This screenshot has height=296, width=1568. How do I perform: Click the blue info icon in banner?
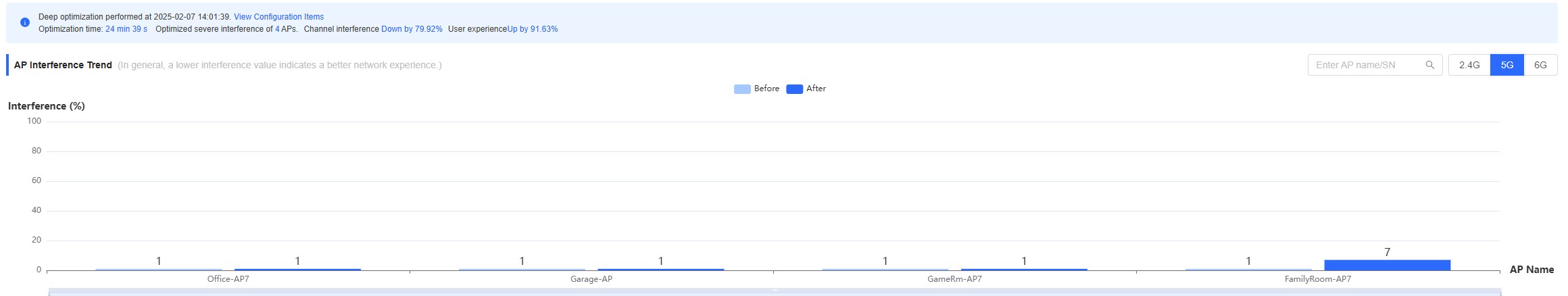(25, 22)
